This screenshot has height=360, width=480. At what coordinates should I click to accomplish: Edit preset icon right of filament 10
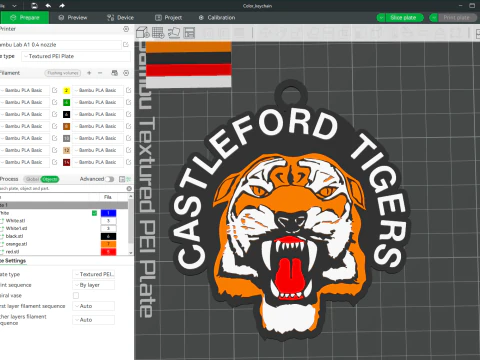129,138
